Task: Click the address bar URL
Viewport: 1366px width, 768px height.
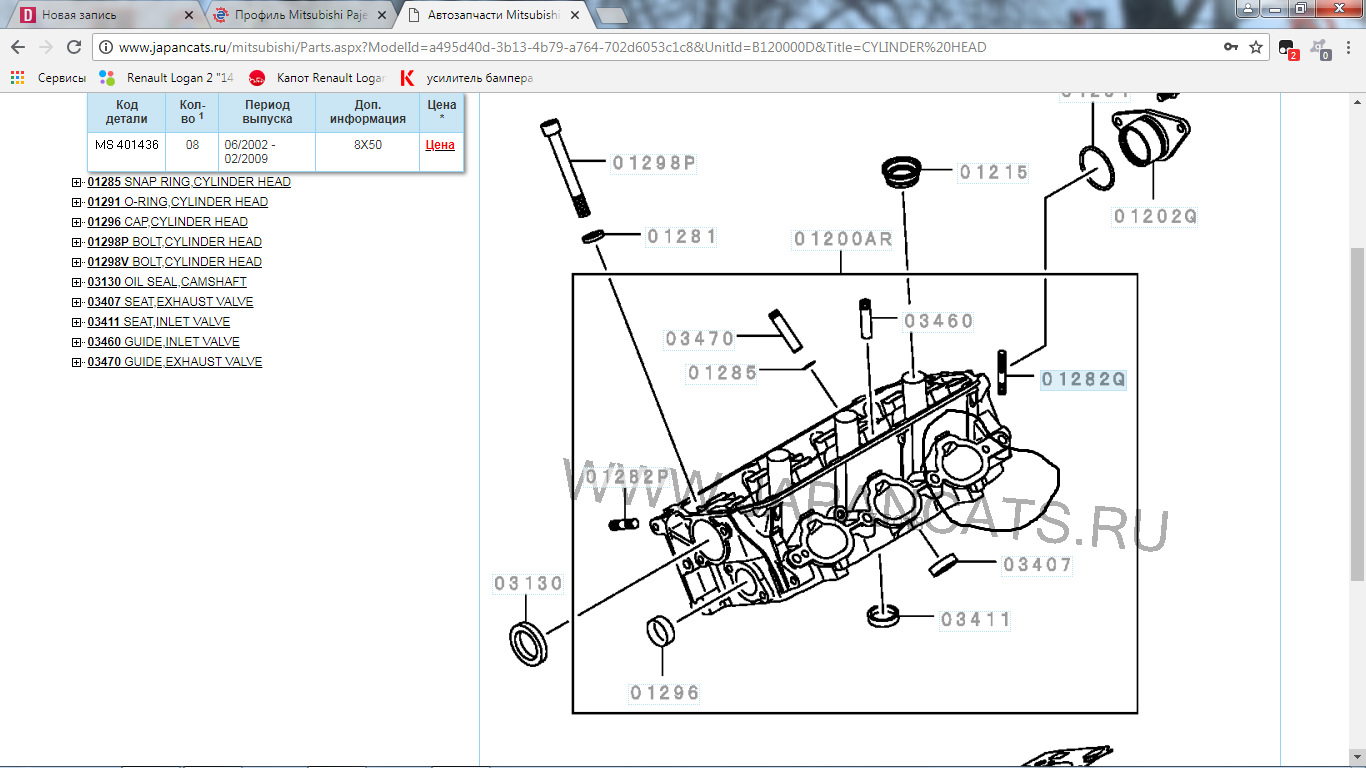Action: click(x=552, y=47)
